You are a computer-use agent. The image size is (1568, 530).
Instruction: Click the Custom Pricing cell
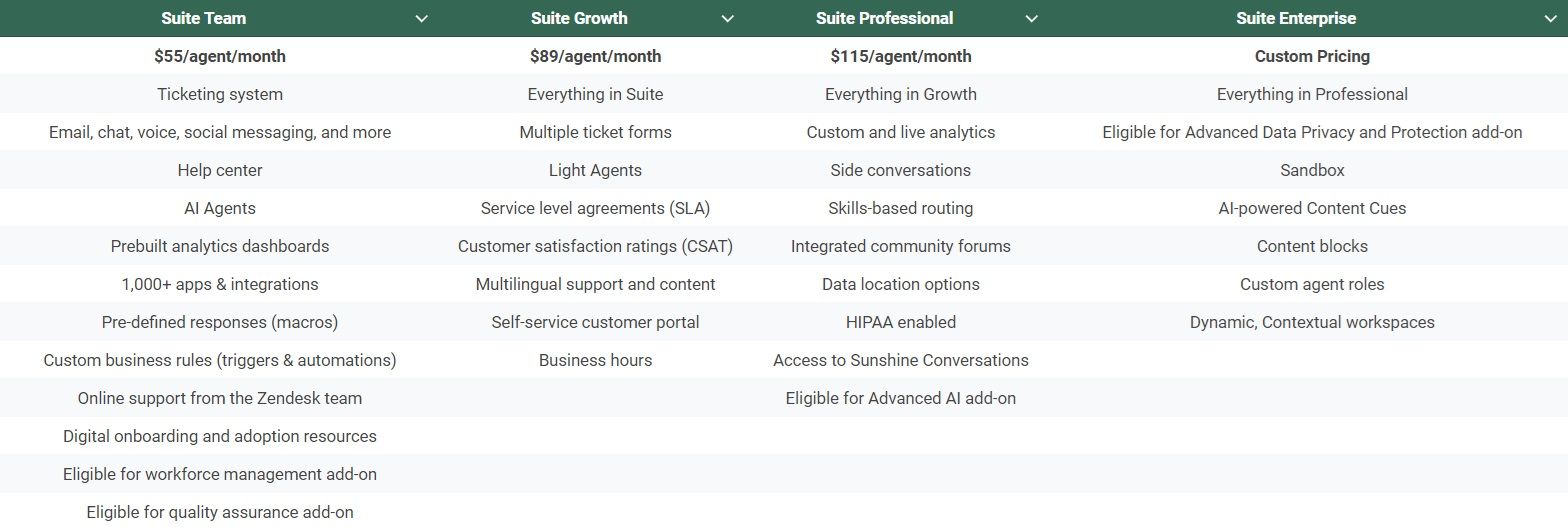click(1312, 56)
